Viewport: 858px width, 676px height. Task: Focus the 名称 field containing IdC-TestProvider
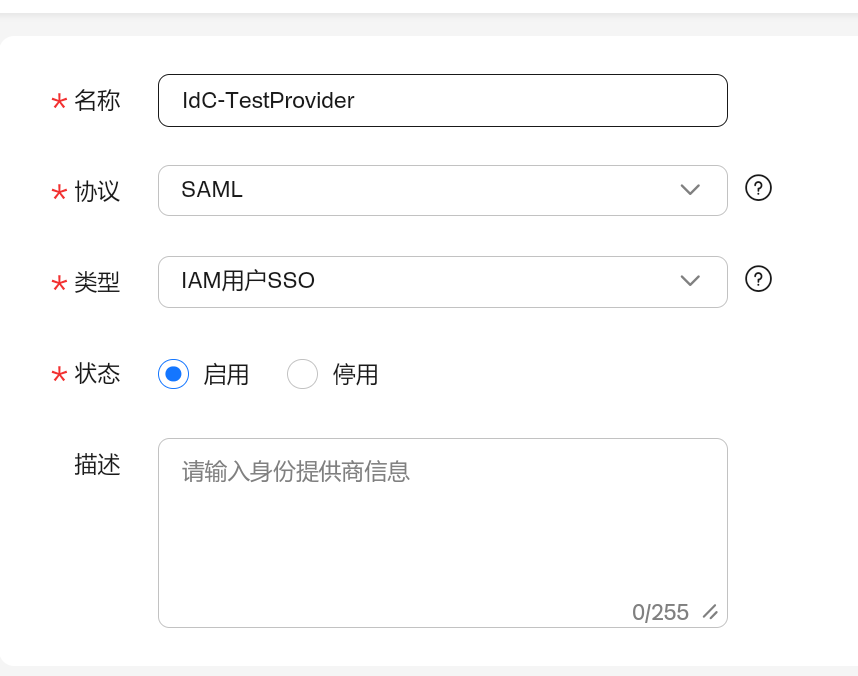pos(442,100)
